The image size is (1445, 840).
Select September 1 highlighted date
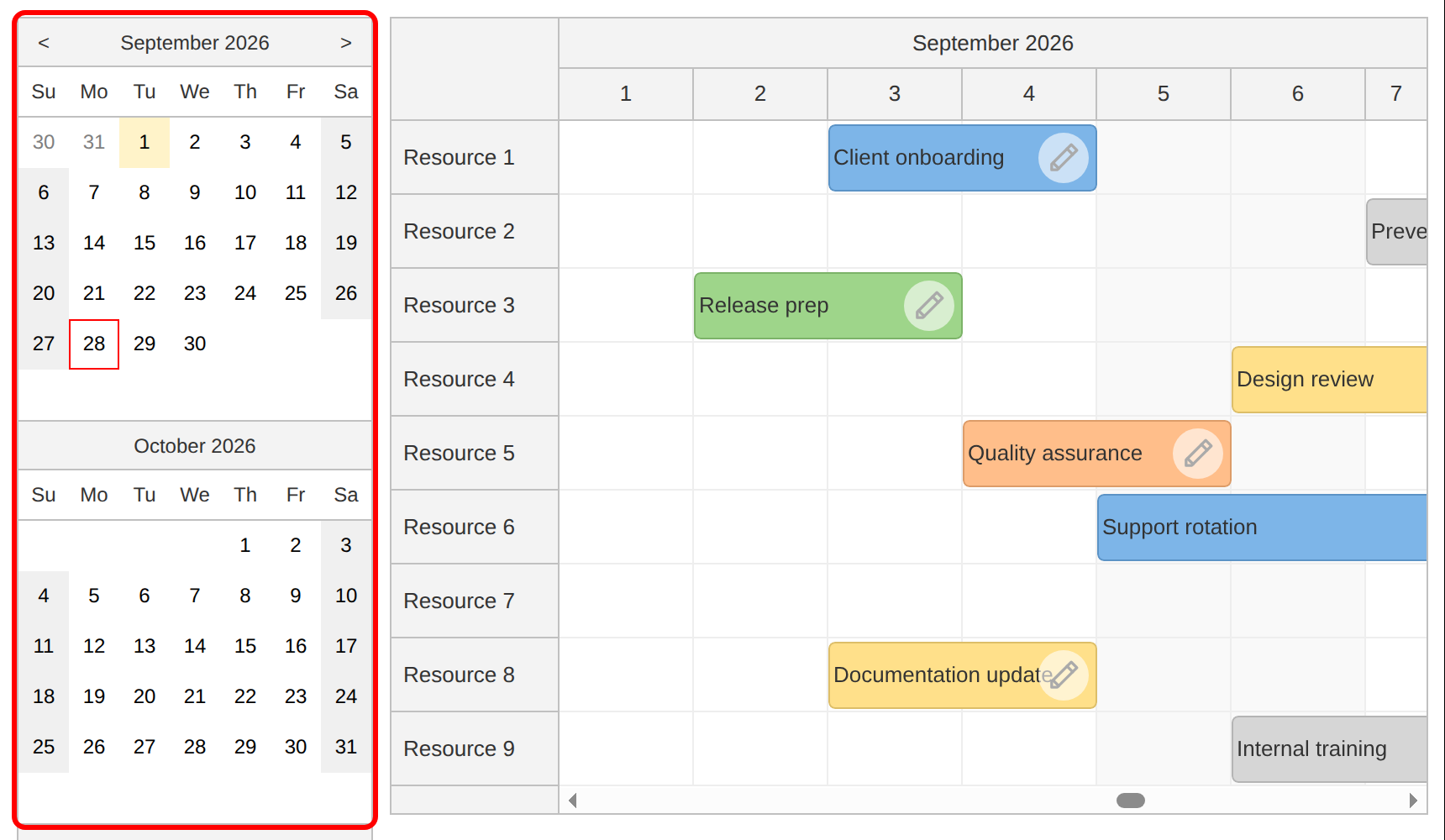[x=144, y=143]
